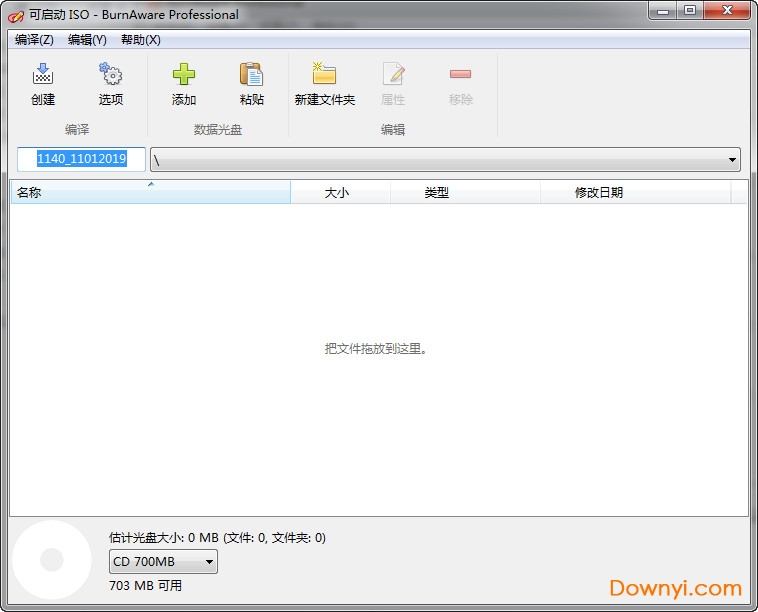Expand the path dropdown showing backslash
Viewport: 758px width, 612px height.
733,160
